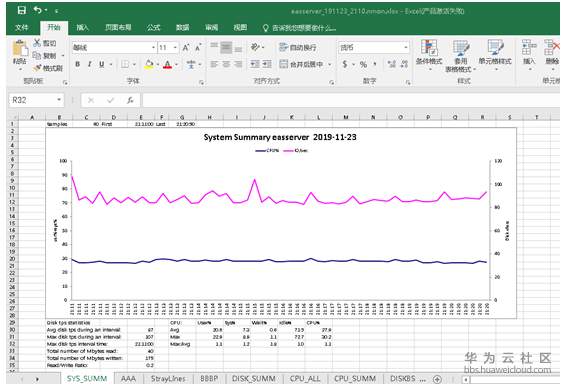
Task: Switch to the 数据 (Data) tab
Action: (182, 28)
